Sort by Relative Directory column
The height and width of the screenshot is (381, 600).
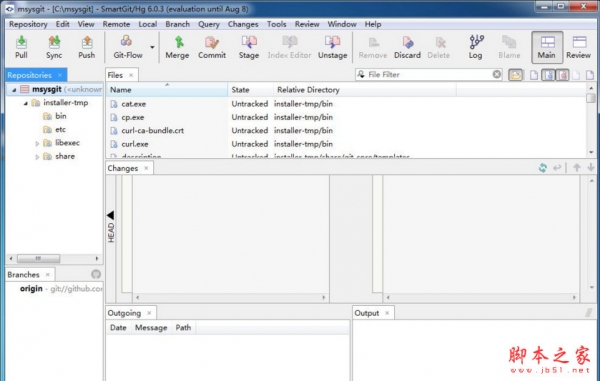coord(365,90)
